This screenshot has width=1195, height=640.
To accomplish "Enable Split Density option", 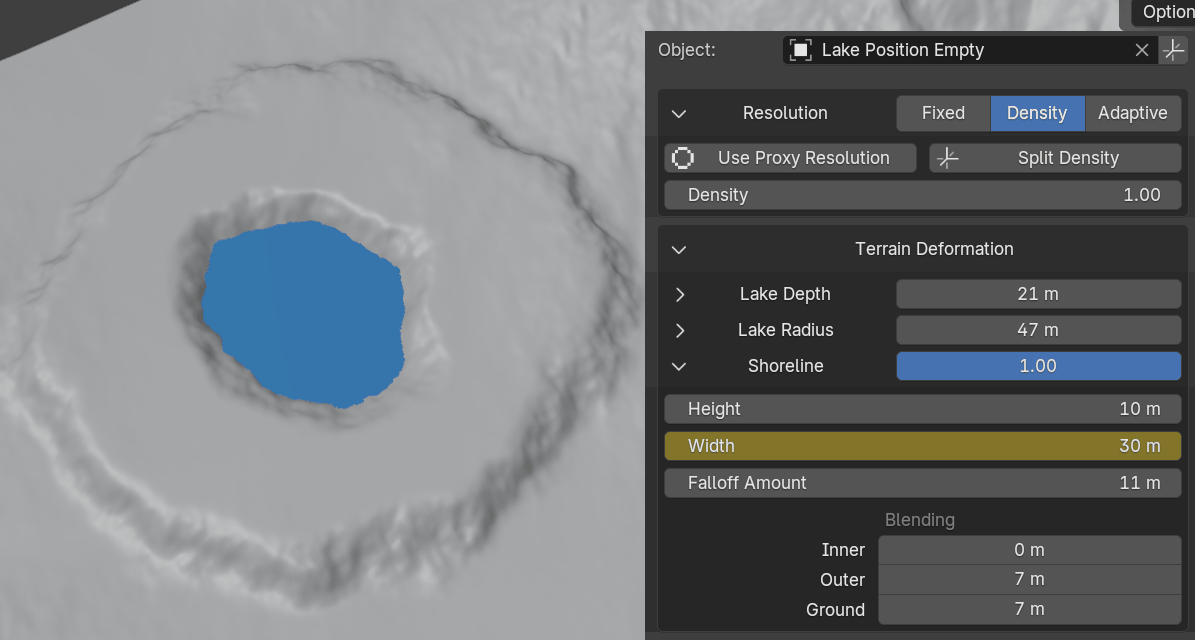I will pyautogui.click(x=1056, y=158).
